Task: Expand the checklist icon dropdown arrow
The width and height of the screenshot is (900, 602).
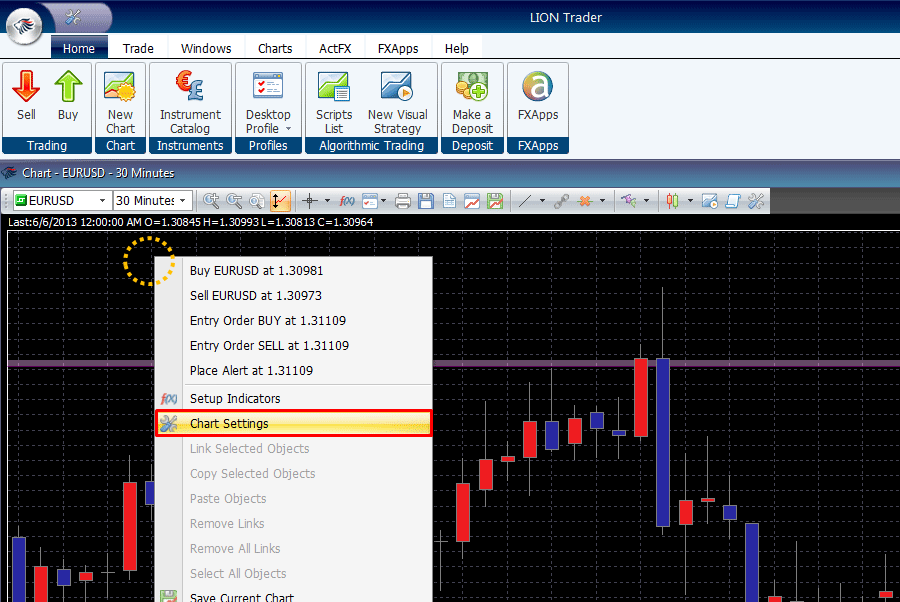Action: (x=383, y=200)
